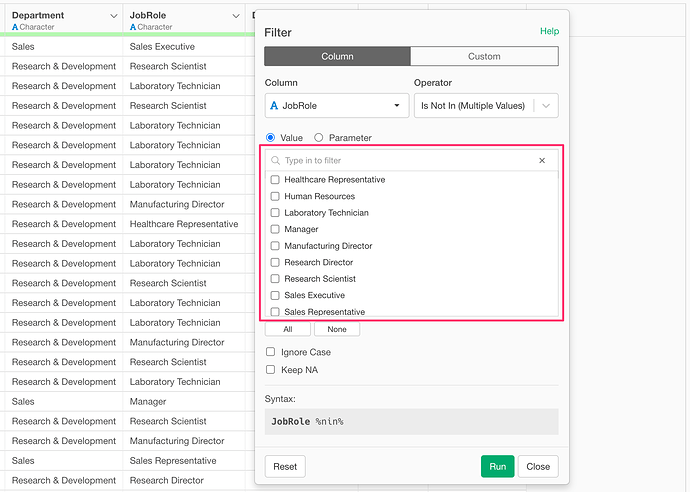Click the search magnifier icon in the filter box
The image size is (690, 492).
coord(276,160)
